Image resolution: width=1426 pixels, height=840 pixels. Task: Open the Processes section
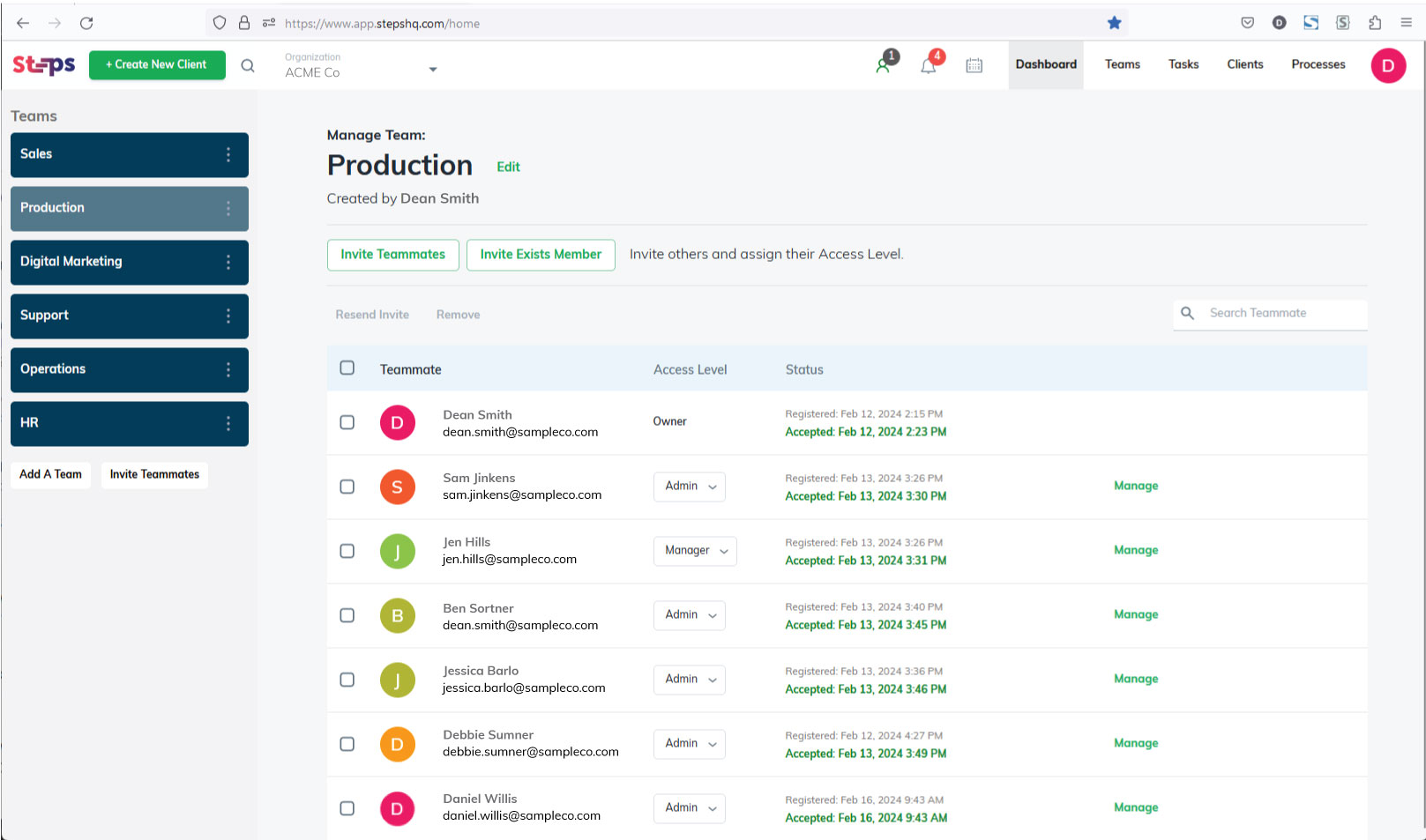(1318, 63)
